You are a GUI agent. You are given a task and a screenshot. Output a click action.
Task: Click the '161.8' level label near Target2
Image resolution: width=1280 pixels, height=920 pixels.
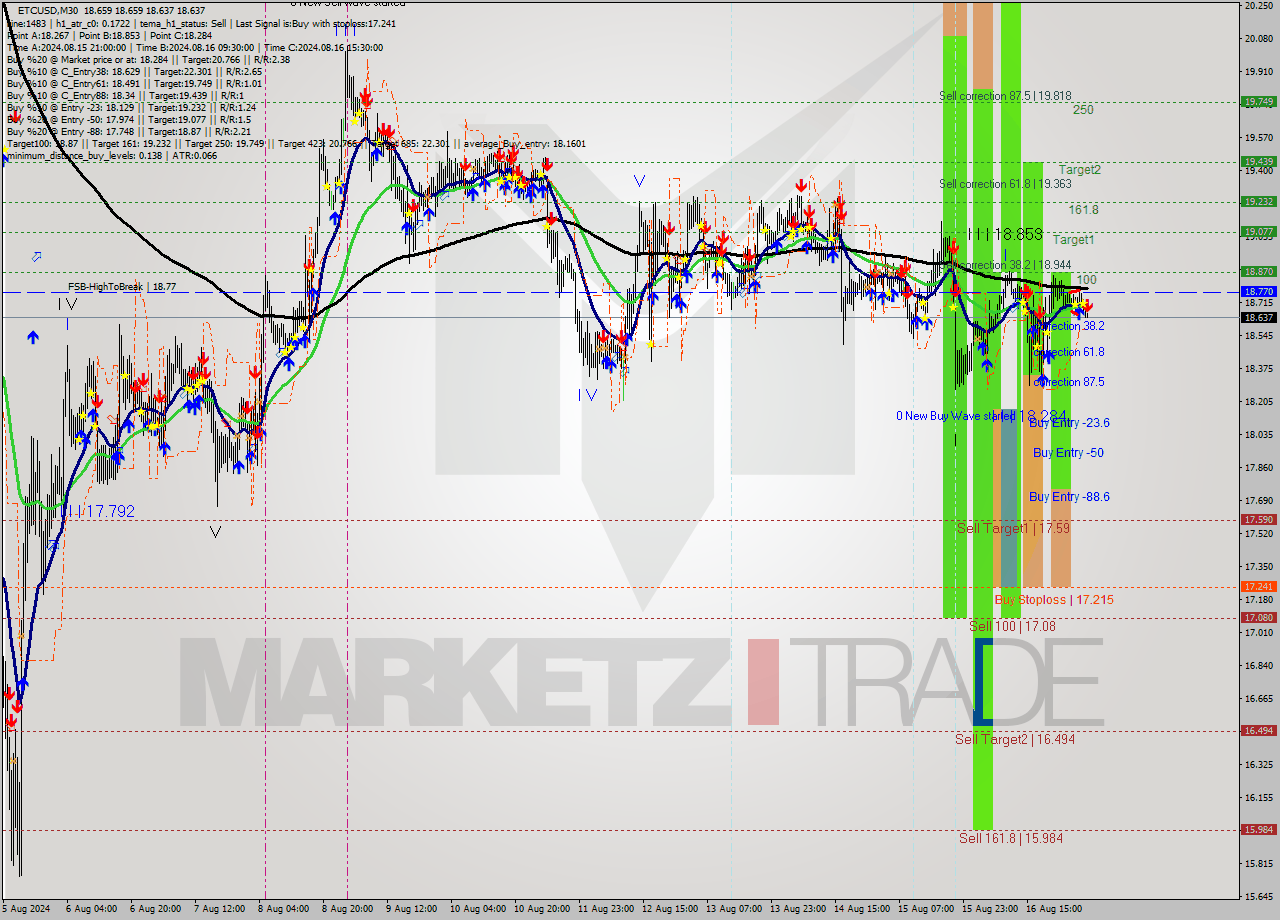[1083, 210]
